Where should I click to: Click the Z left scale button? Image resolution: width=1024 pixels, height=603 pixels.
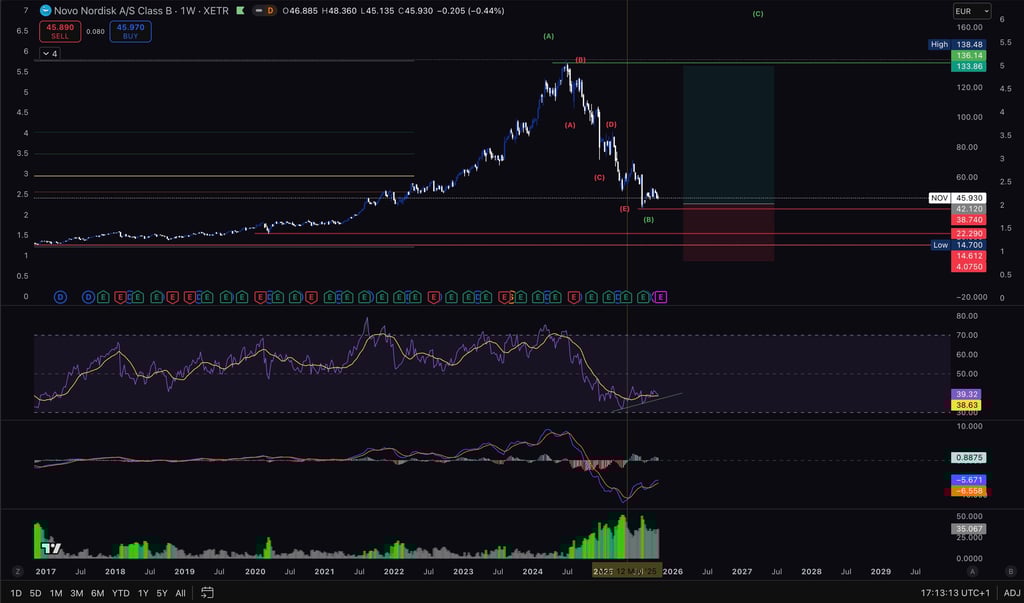click(18, 571)
